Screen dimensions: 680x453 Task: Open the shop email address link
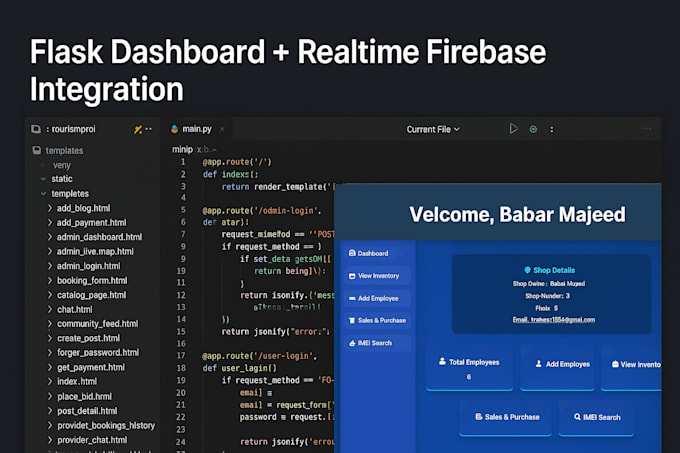pyautogui.click(x=554, y=319)
